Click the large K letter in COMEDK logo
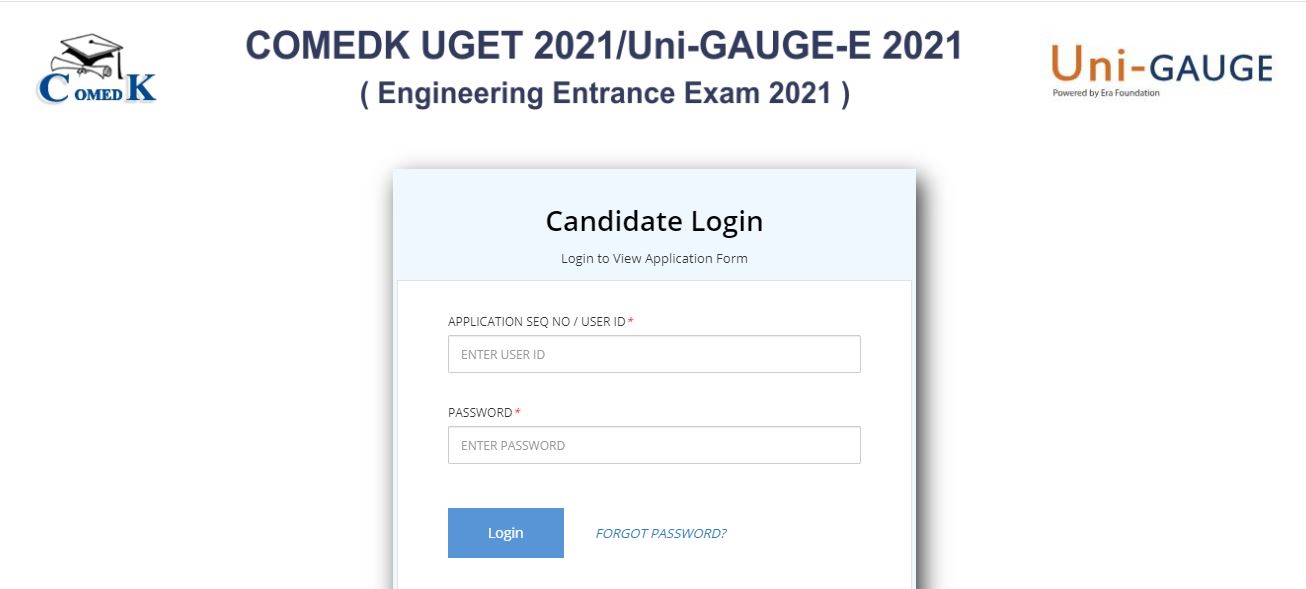 point(142,88)
